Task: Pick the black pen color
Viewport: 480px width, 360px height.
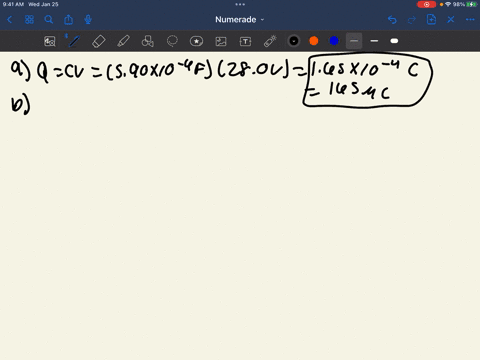Action: [x=294, y=41]
